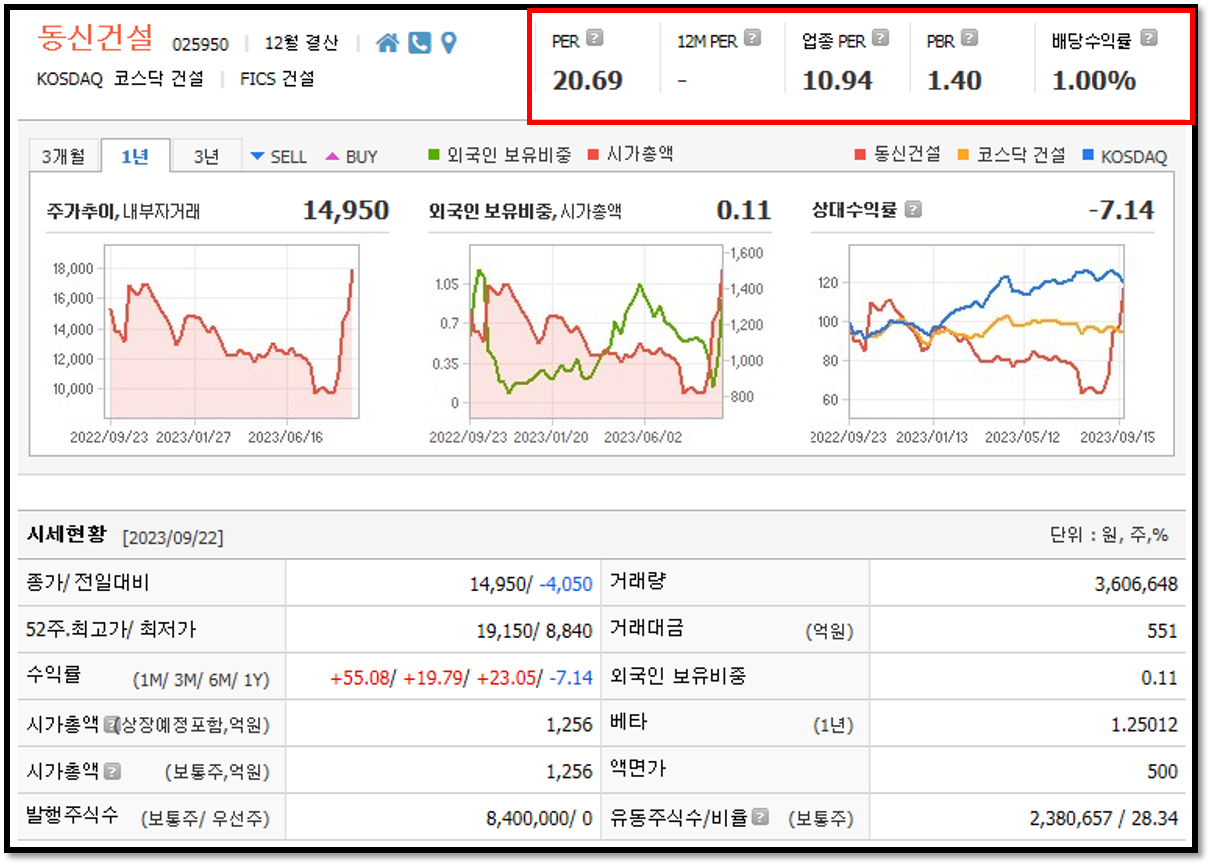Click the +55.08 one-month return
This screenshot has height=866, width=1211.
tap(360, 678)
